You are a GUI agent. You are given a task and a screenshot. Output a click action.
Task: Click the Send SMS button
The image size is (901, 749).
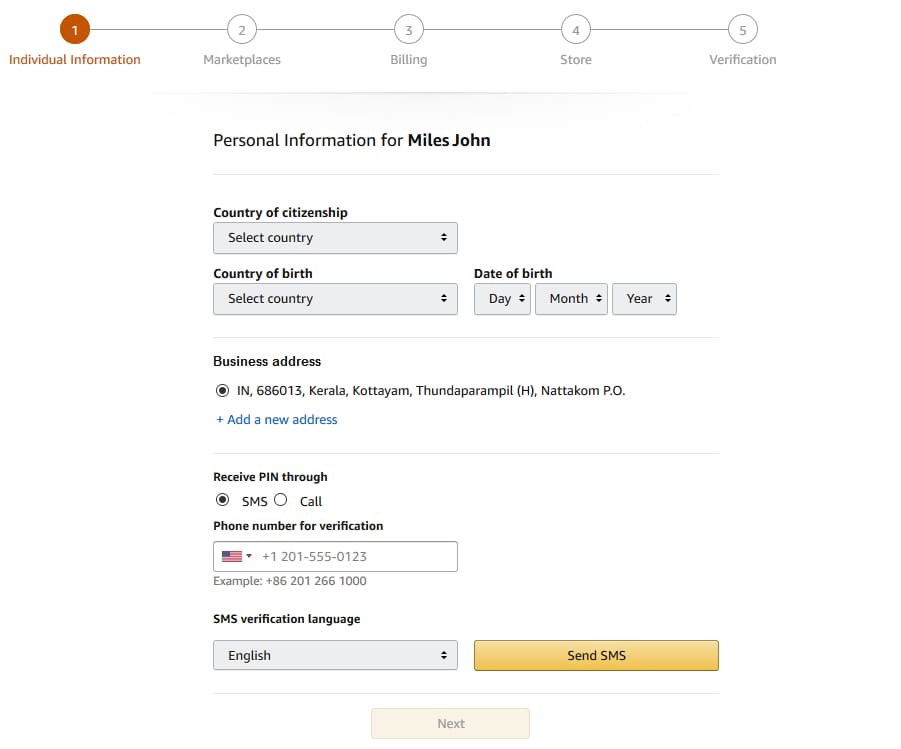(x=595, y=655)
